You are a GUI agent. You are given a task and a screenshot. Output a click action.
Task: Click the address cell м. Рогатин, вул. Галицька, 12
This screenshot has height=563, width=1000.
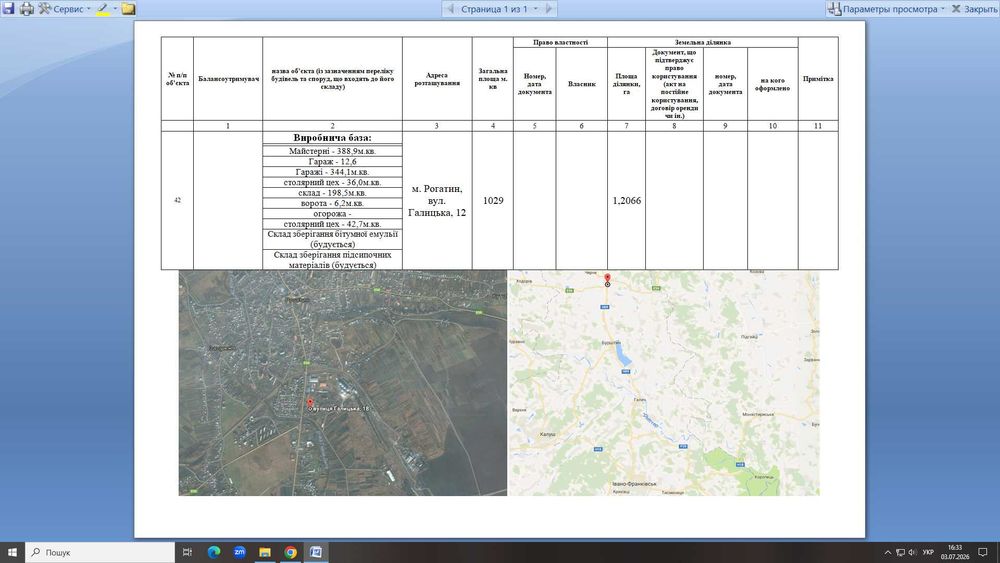click(x=437, y=201)
